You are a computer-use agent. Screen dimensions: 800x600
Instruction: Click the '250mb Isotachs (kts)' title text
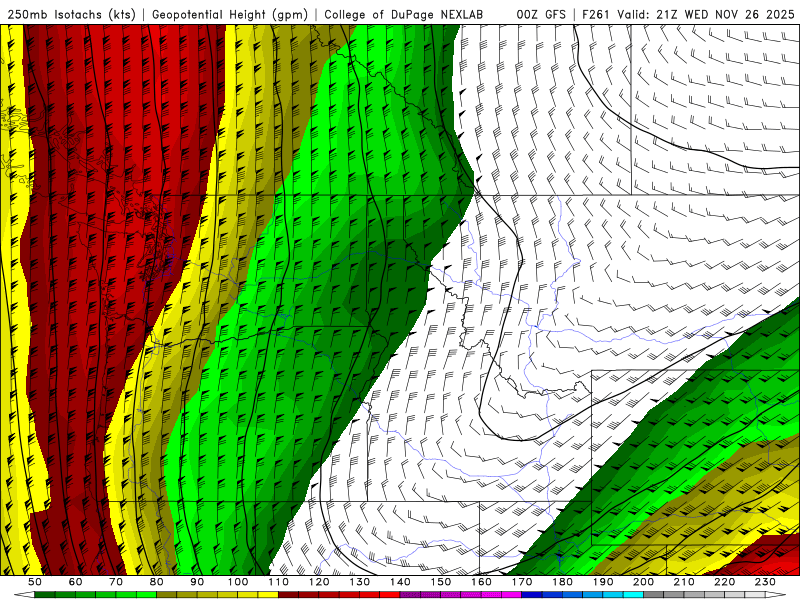[71, 14]
